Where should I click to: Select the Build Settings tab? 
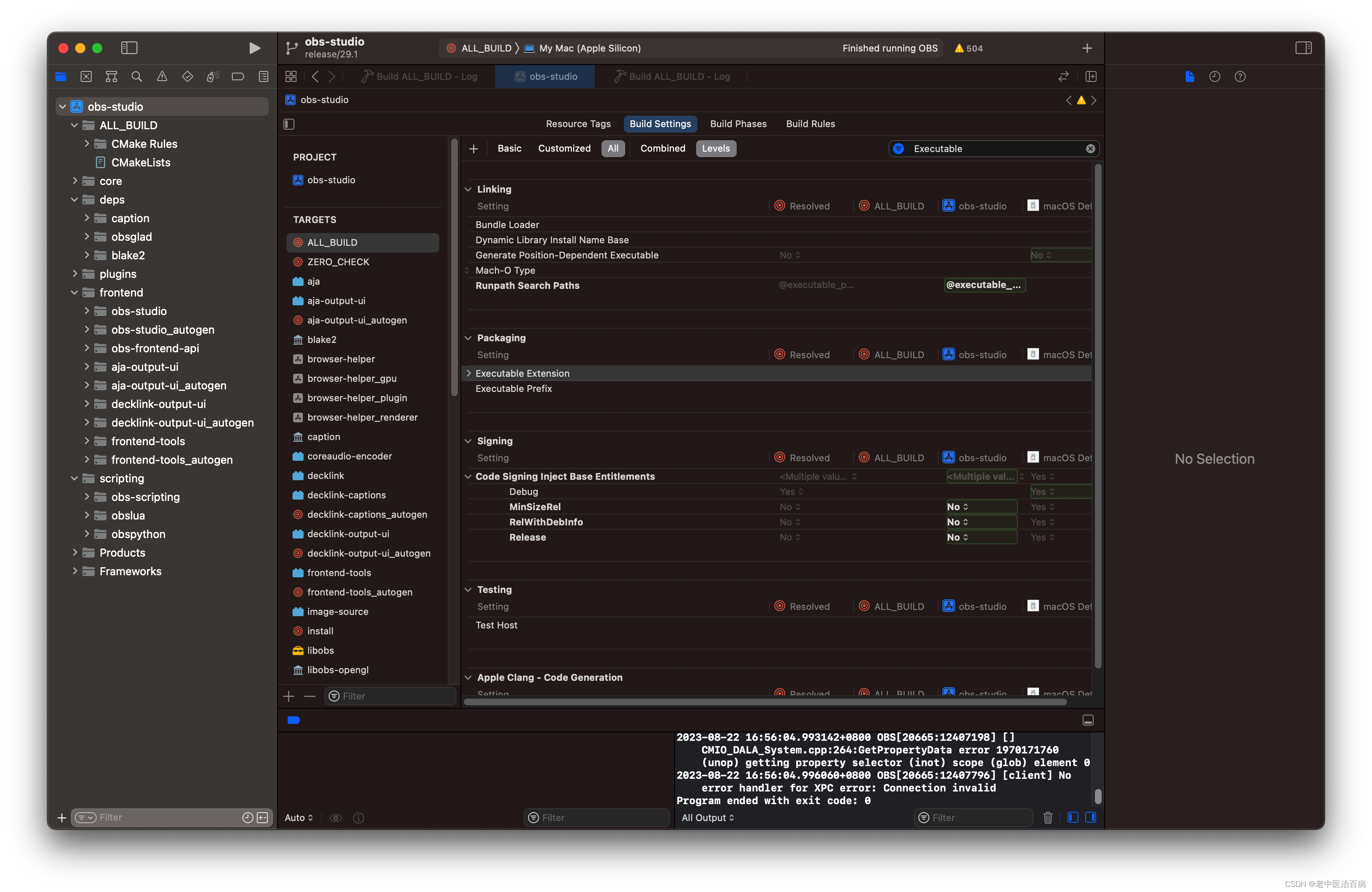pos(660,124)
